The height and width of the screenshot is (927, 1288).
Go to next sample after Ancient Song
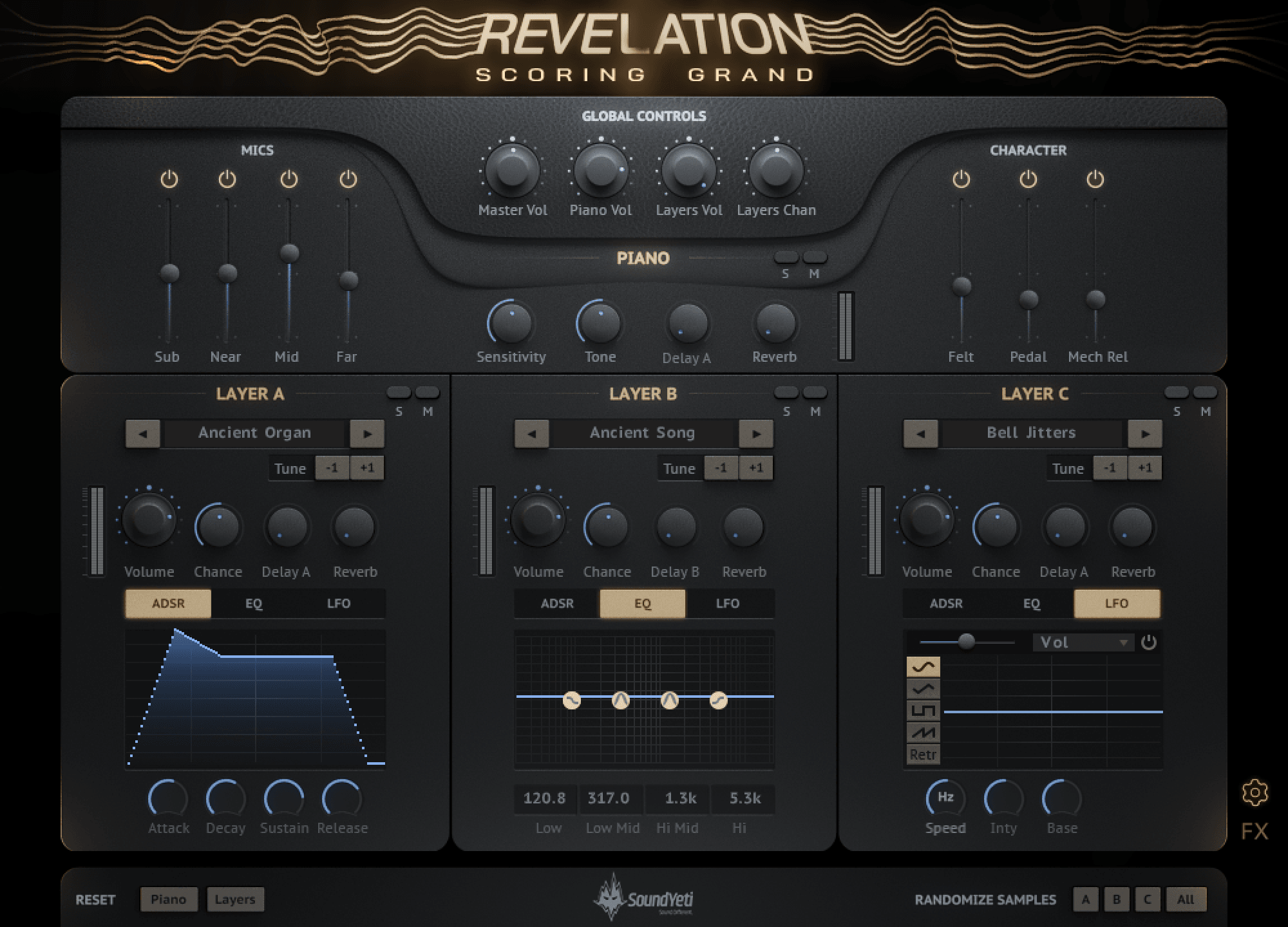click(756, 434)
